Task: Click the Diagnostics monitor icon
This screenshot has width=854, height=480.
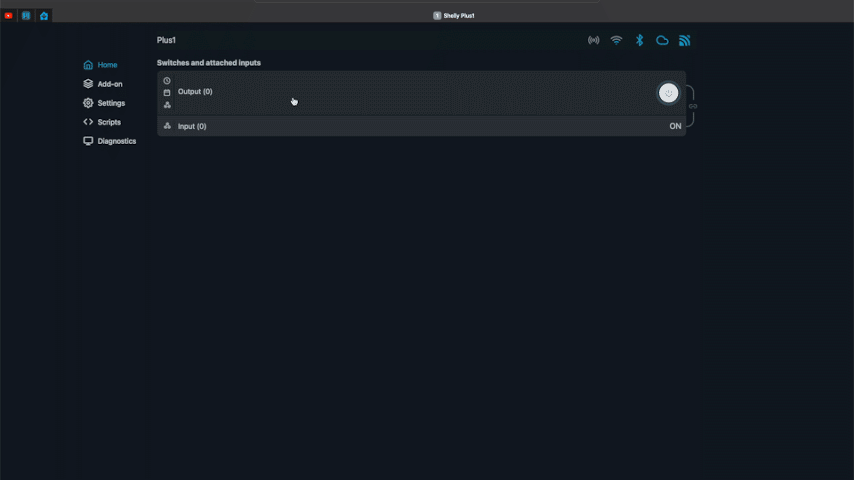Action: point(88,141)
